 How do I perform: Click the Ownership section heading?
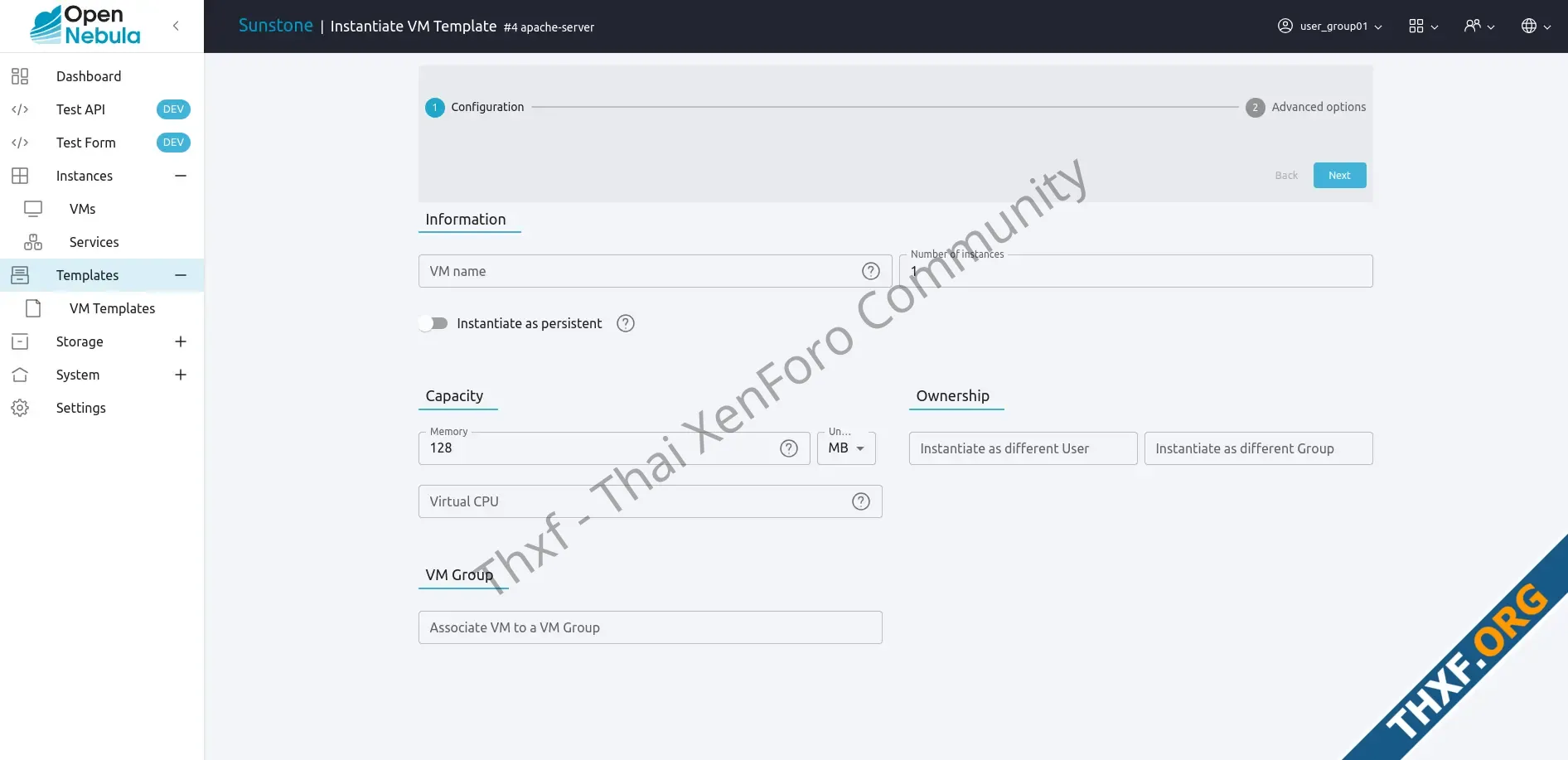[953, 396]
